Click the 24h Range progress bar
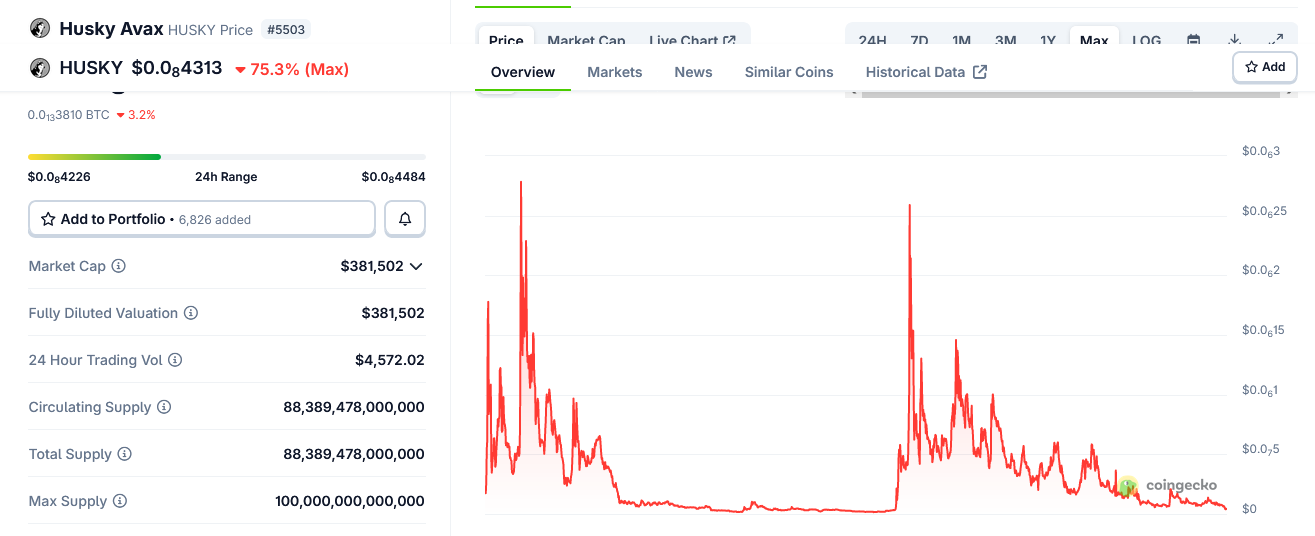Viewport: 1315px width, 536px height. [227, 157]
